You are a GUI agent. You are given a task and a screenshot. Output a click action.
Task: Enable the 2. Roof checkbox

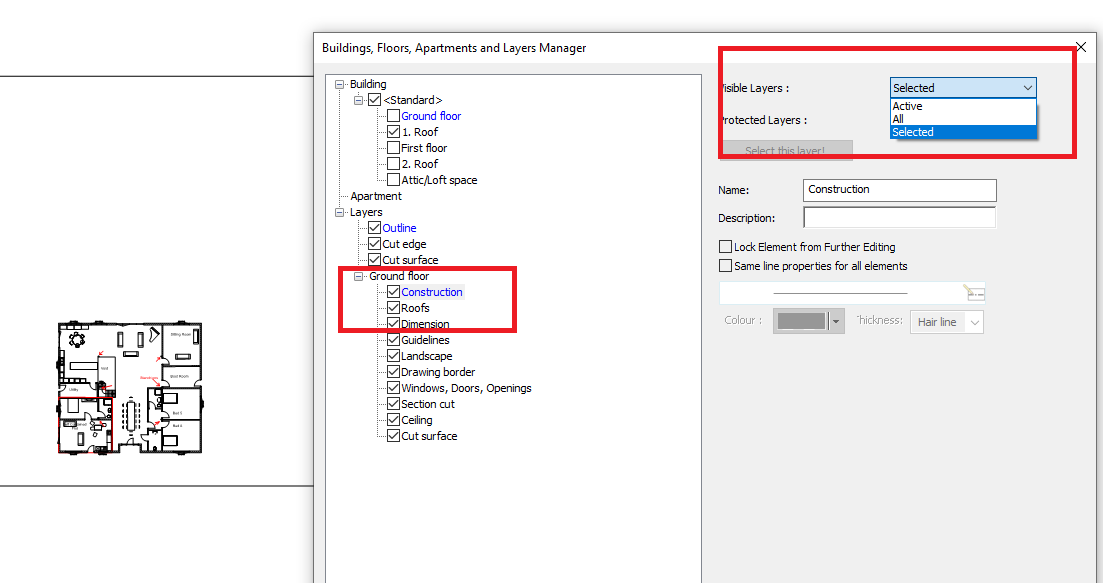pos(394,164)
